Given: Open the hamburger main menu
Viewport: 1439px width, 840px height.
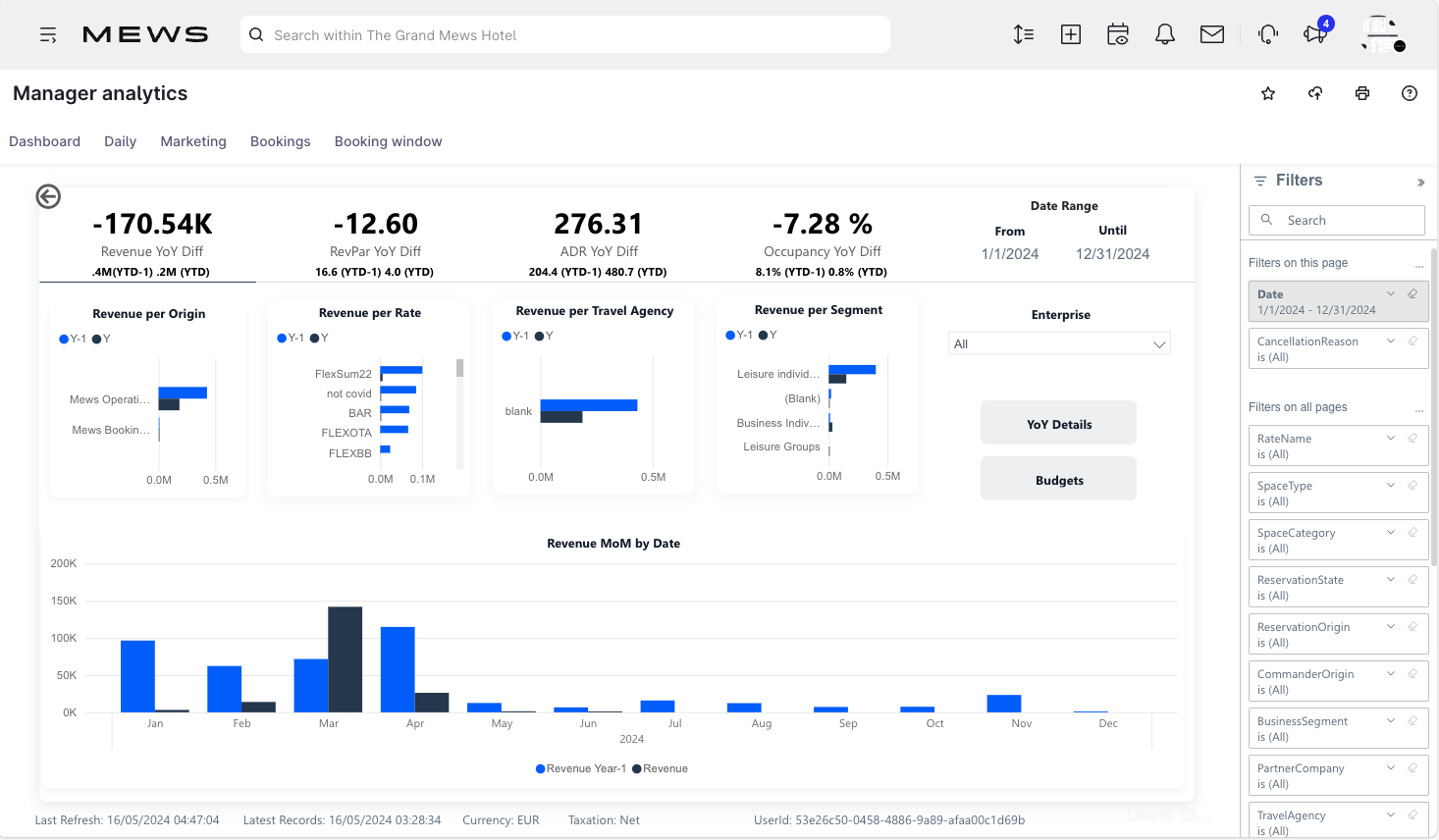Looking at the screenshot, I should (x=48, y=35).
